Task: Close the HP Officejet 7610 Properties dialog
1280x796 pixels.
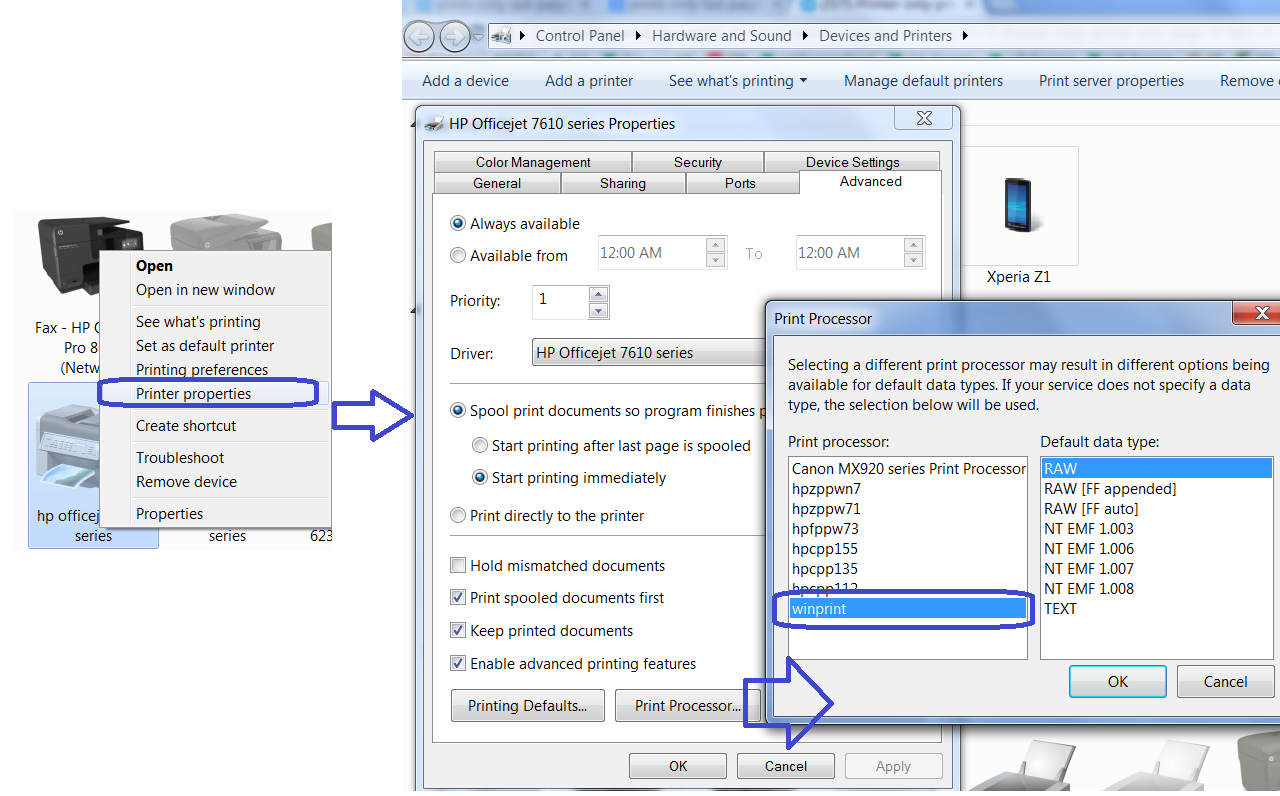Action: pos(922,119)
